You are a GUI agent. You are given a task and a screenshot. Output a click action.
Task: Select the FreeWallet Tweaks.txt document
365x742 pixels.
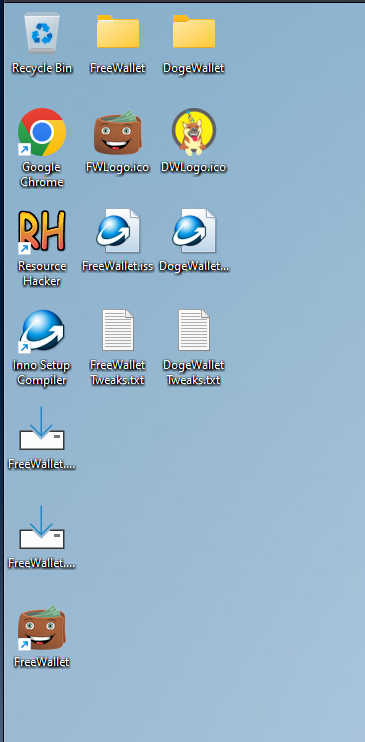[118, 330]
